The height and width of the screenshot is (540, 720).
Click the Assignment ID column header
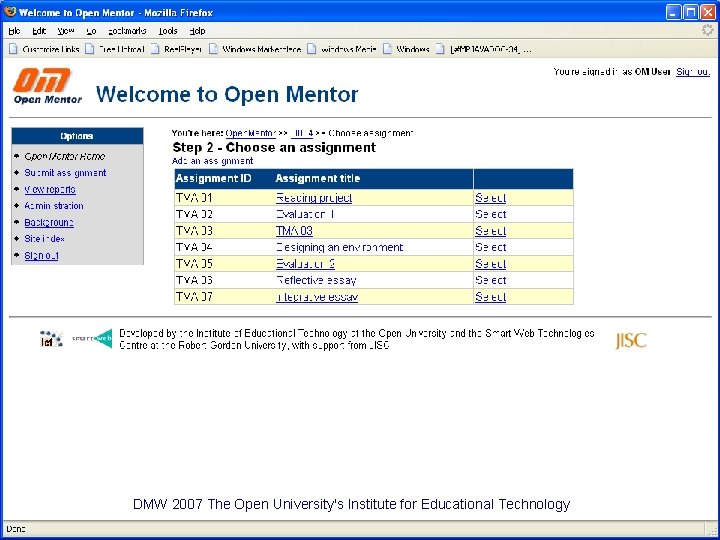pyautogui.click(x=214, y=179)
